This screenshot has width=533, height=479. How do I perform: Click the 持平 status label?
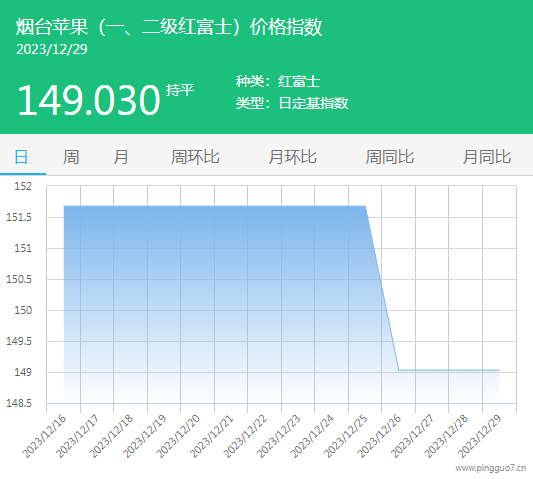[180, 90]
